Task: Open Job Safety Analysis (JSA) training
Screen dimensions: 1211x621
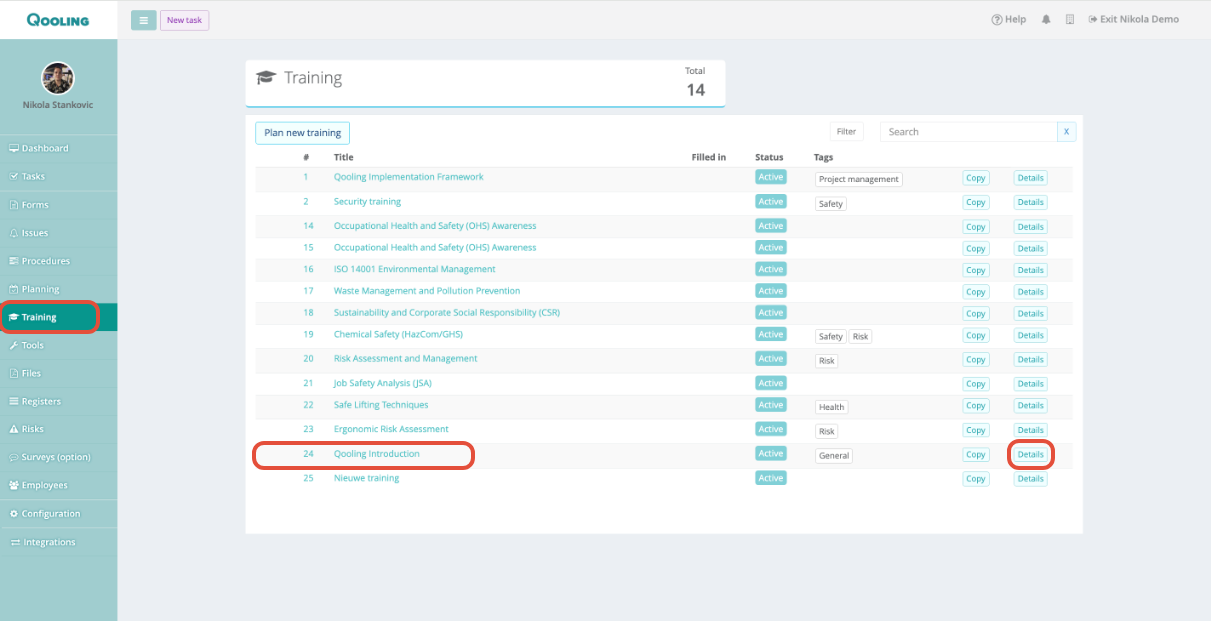Action: click(383, 383)
